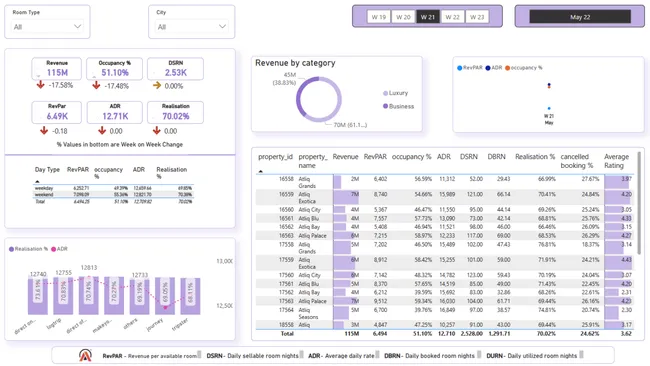The image size is (650, 366).
Task: Click the May 22 month button
Action: (580, 17)
